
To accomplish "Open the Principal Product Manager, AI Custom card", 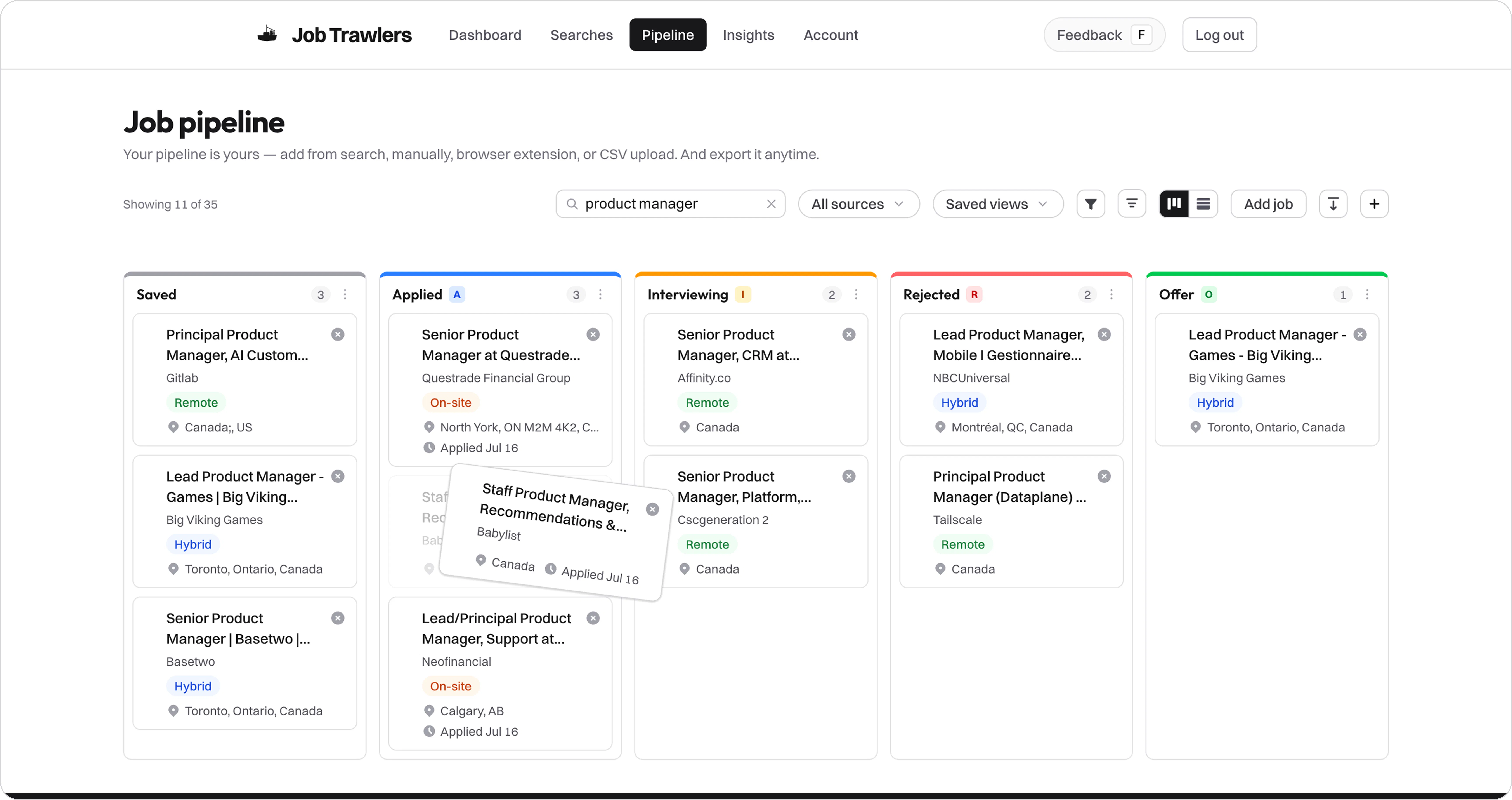I will (x=245, y=379).
